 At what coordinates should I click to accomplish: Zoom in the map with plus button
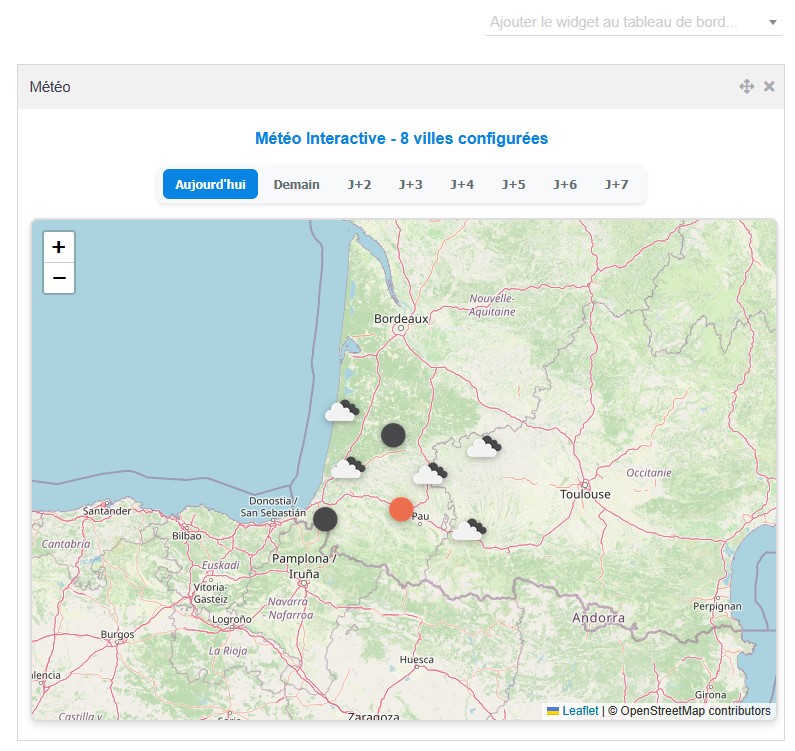click(x=59, y=247)
